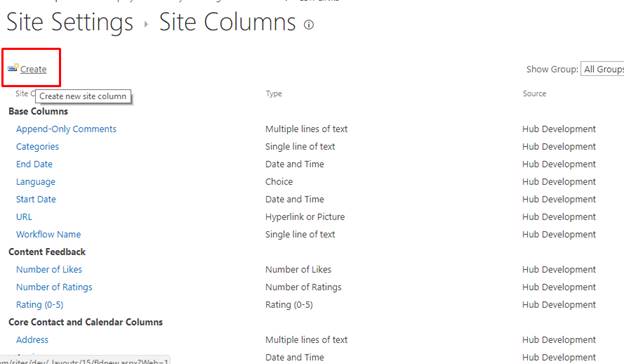Click the Type column header
Image resolution: width=624 pixels, height=364 pixels.
[274, 93]
